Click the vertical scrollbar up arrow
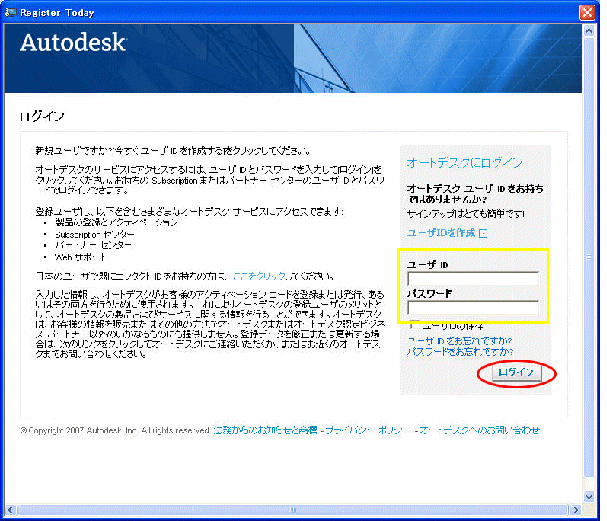 [589, 31]
